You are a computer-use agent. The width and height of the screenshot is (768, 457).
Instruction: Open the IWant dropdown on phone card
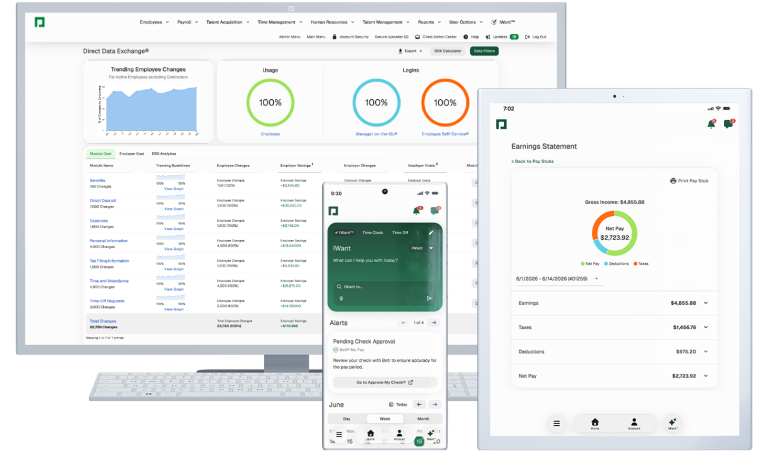pyautogui.click(x=422, y=248)
